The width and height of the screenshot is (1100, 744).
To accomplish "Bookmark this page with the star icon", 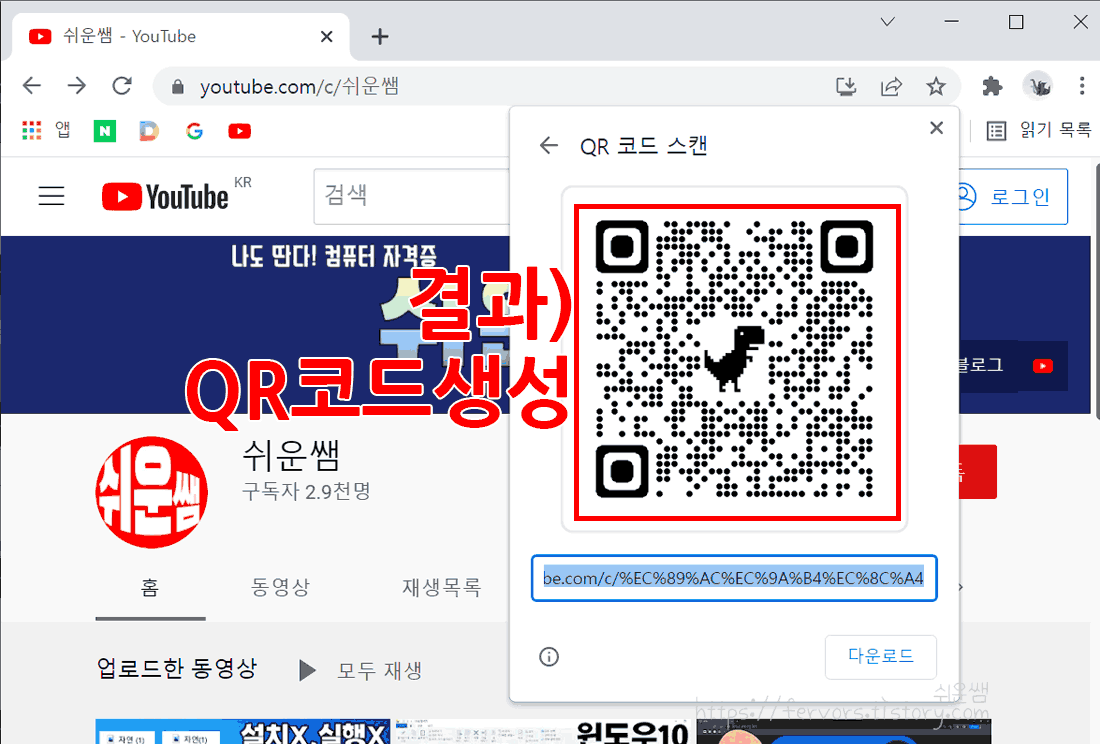I will coord(936,87).
